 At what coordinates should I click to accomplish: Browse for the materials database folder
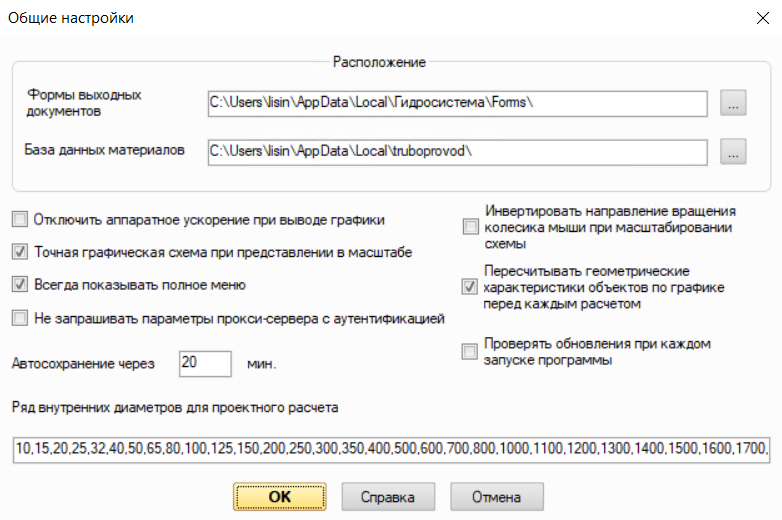click(x=733, y=152)
